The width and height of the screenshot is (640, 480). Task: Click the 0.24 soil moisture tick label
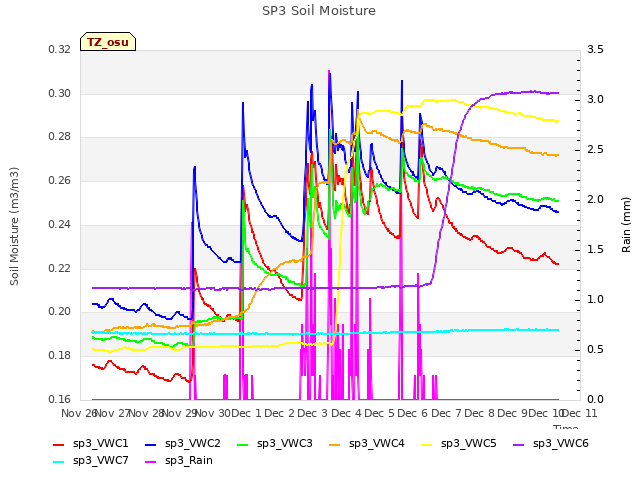click(60, 224)
